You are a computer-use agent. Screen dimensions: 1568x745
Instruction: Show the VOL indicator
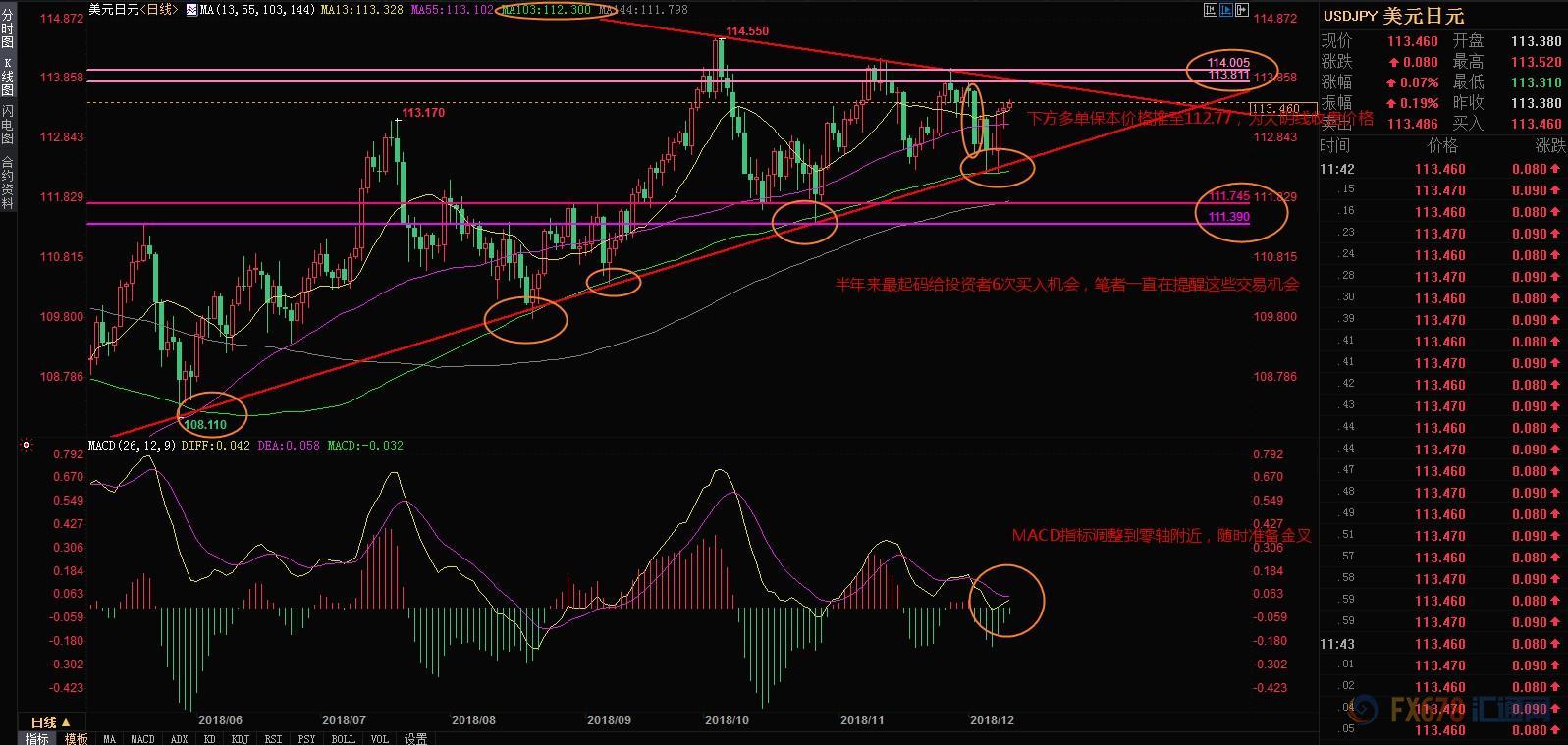pyautogui.click(x=380, y=738)
